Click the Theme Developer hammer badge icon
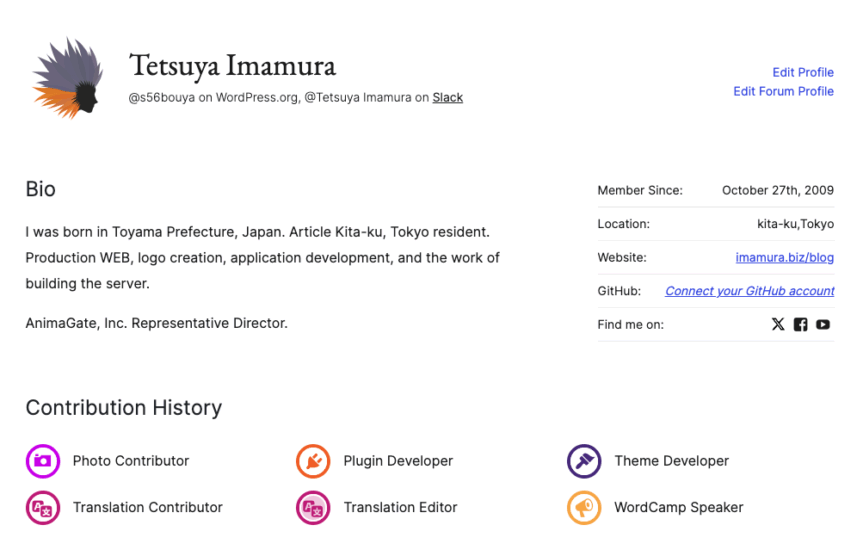Screen dimensions: 863x556 584,461
